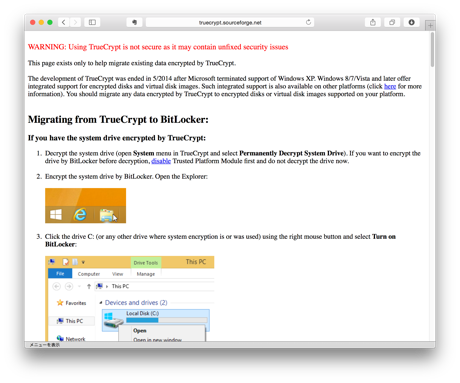This screenshot has width=460, height=383.
Task: Select the File tab in Explorer image
Action: (60, 273)
